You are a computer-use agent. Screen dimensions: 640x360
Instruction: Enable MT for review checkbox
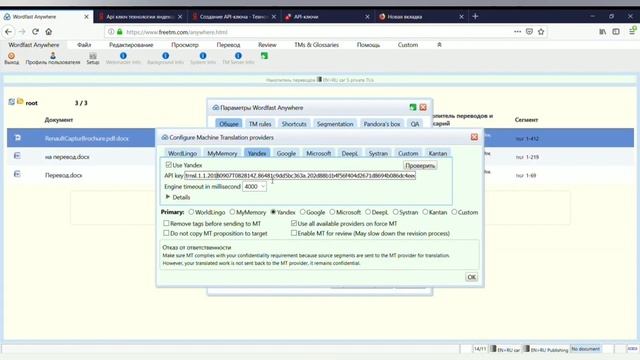[294, 233]
